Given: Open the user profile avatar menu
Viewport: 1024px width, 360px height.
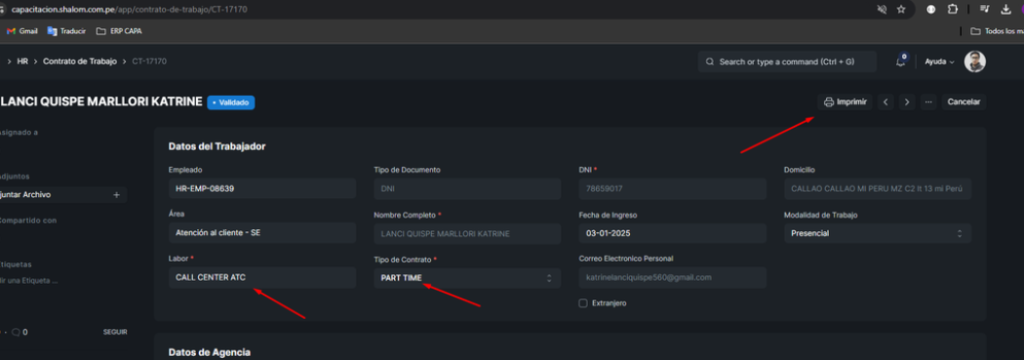Looking at the screenshot, I should 974,61.
